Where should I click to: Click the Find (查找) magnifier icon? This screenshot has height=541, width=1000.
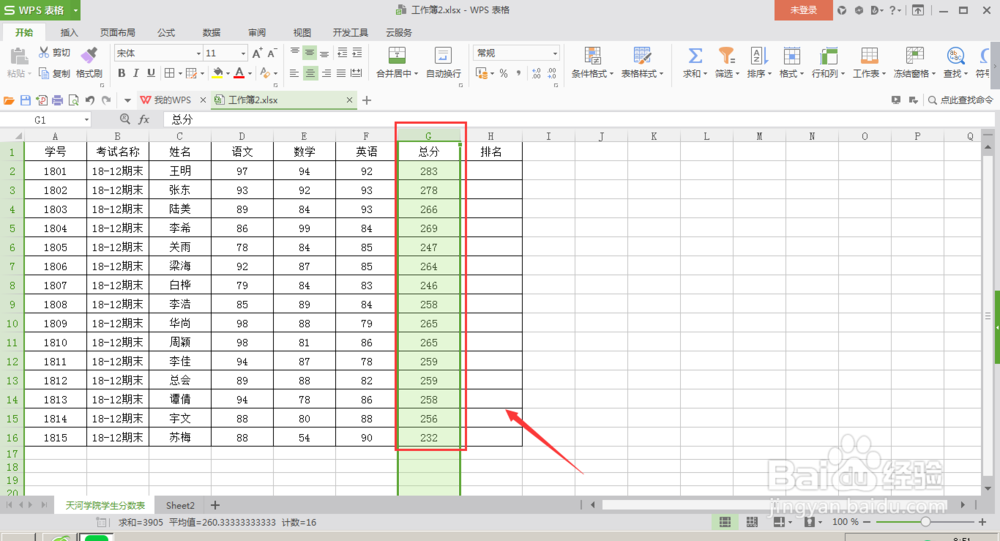point(955,56)
